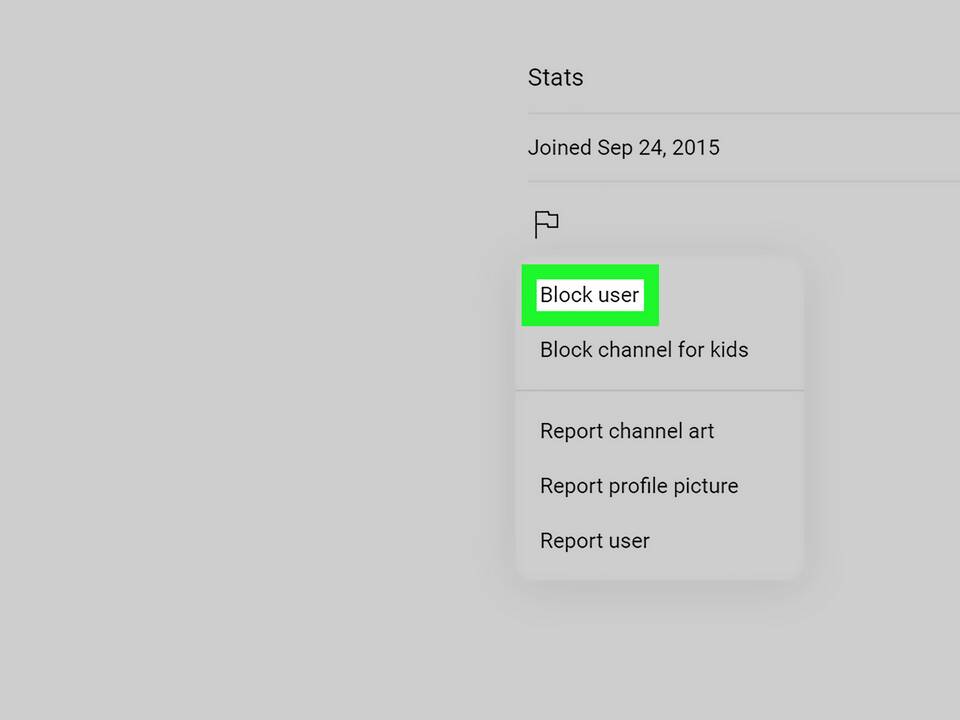The width and height of the screenshot is (960, 720).
Task: Choose "Block channel for kids" option
Action: pyautogui.click(x=644, y=350)
